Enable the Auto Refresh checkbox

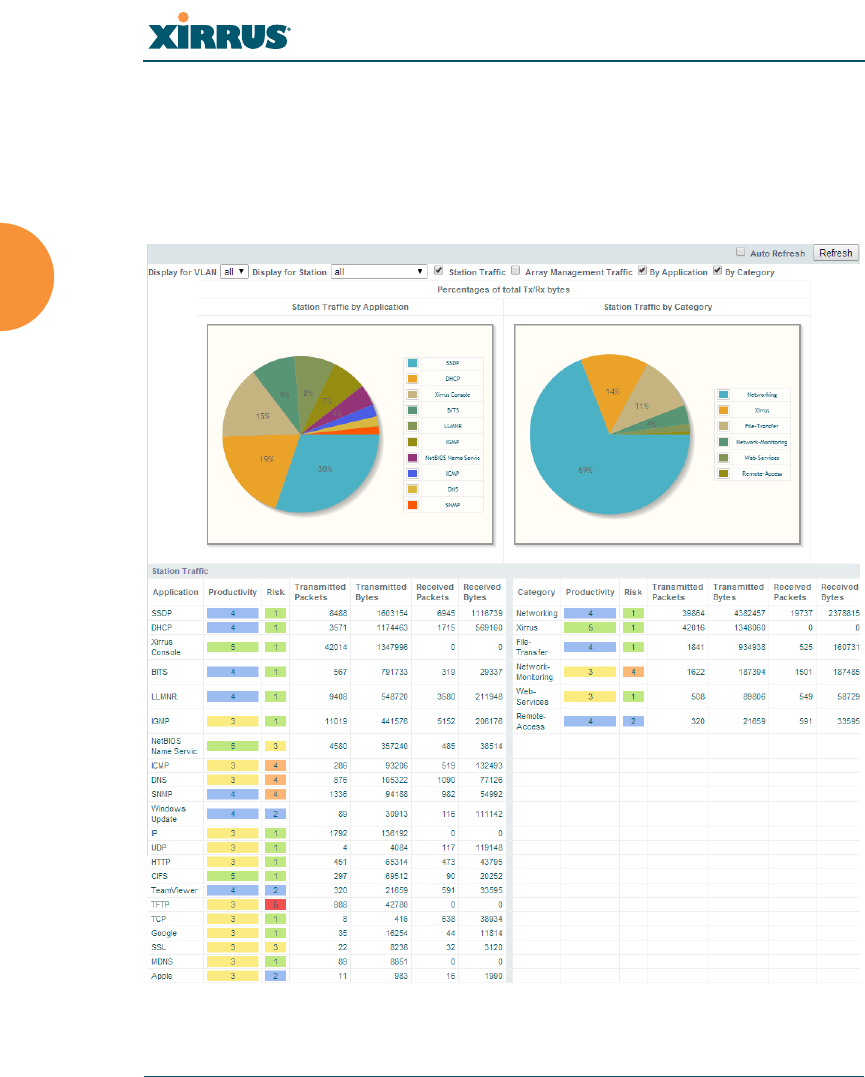coord(741,252)
